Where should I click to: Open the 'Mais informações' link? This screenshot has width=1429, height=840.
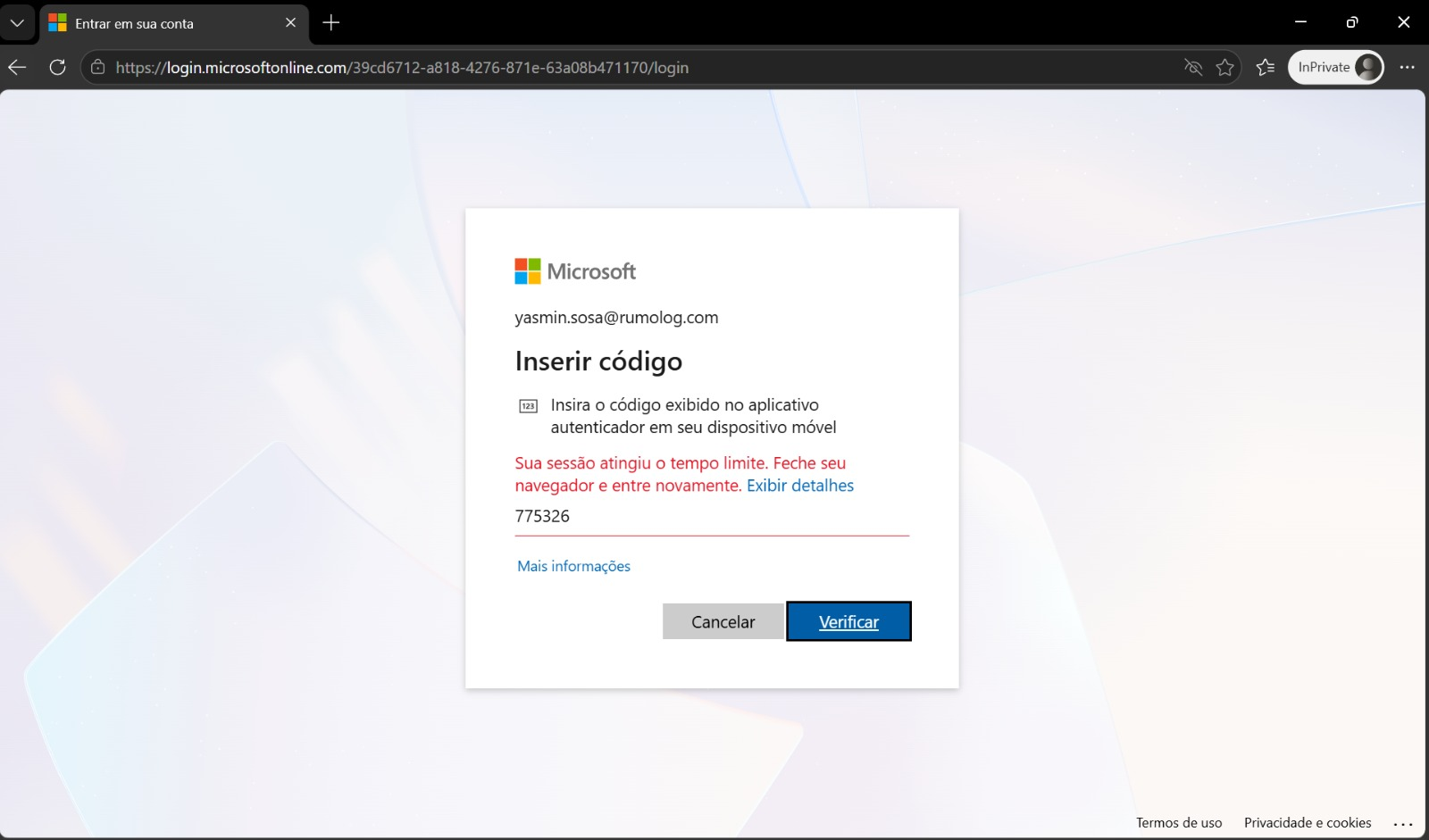[x=574, y=566]
